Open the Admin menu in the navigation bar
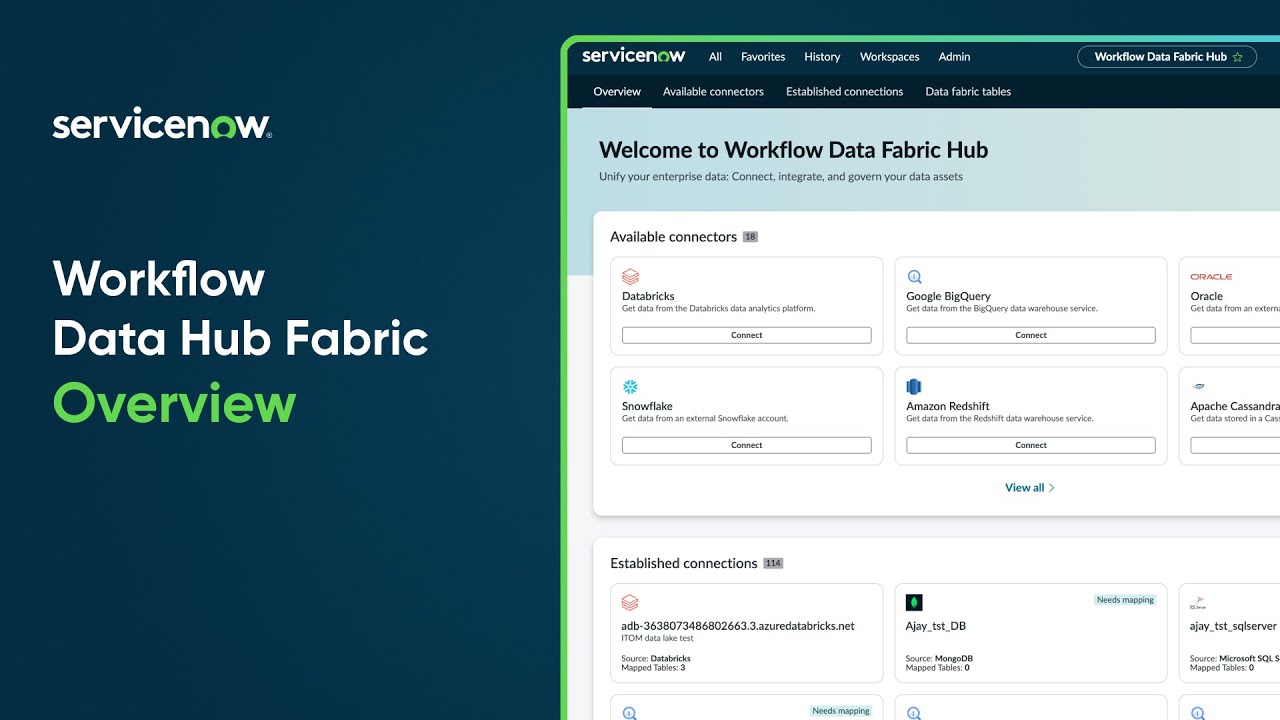 954,57
